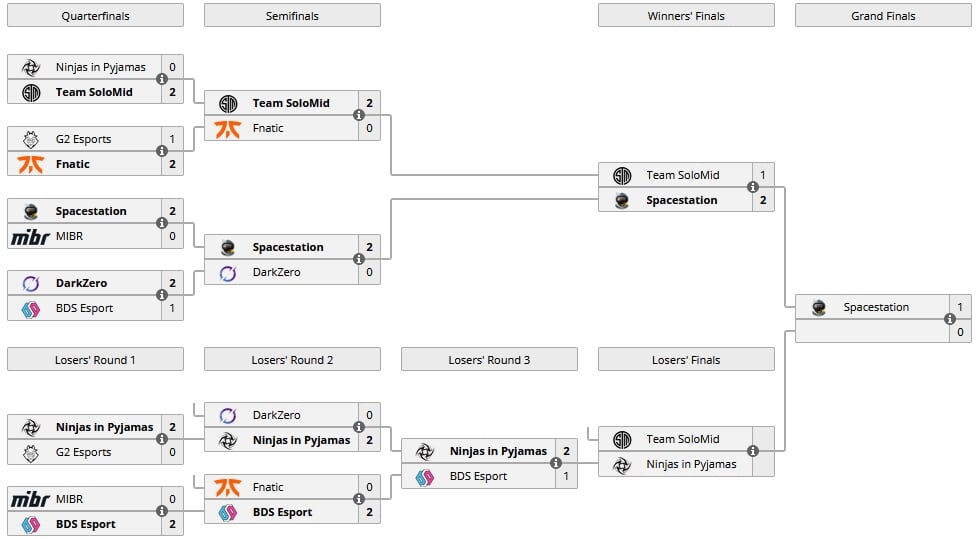
Task: Click Team SoloMid logo in Losers' Finals
Action: 622,440
